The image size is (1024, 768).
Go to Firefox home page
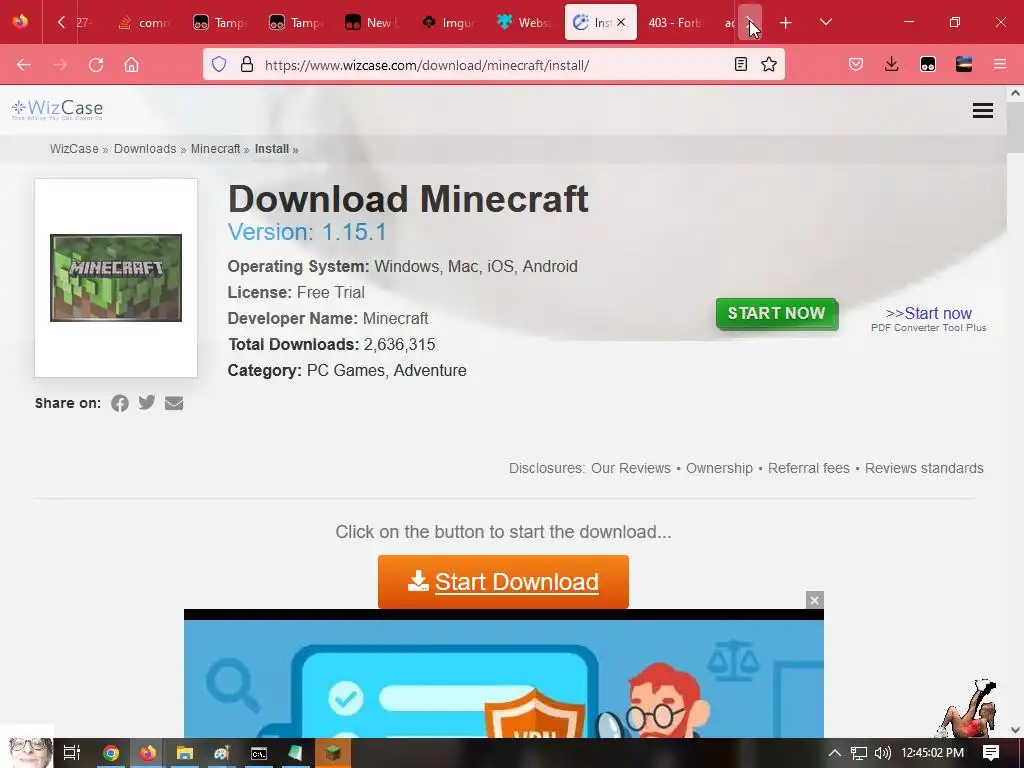click(x=131, y=65)
